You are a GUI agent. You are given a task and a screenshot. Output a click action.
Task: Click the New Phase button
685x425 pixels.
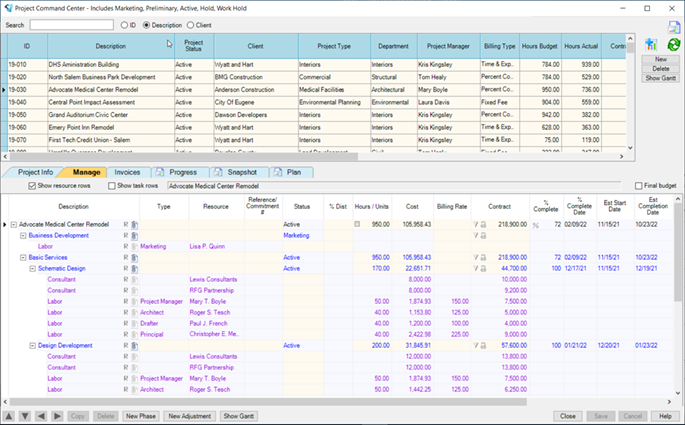[x=140, y=415]
